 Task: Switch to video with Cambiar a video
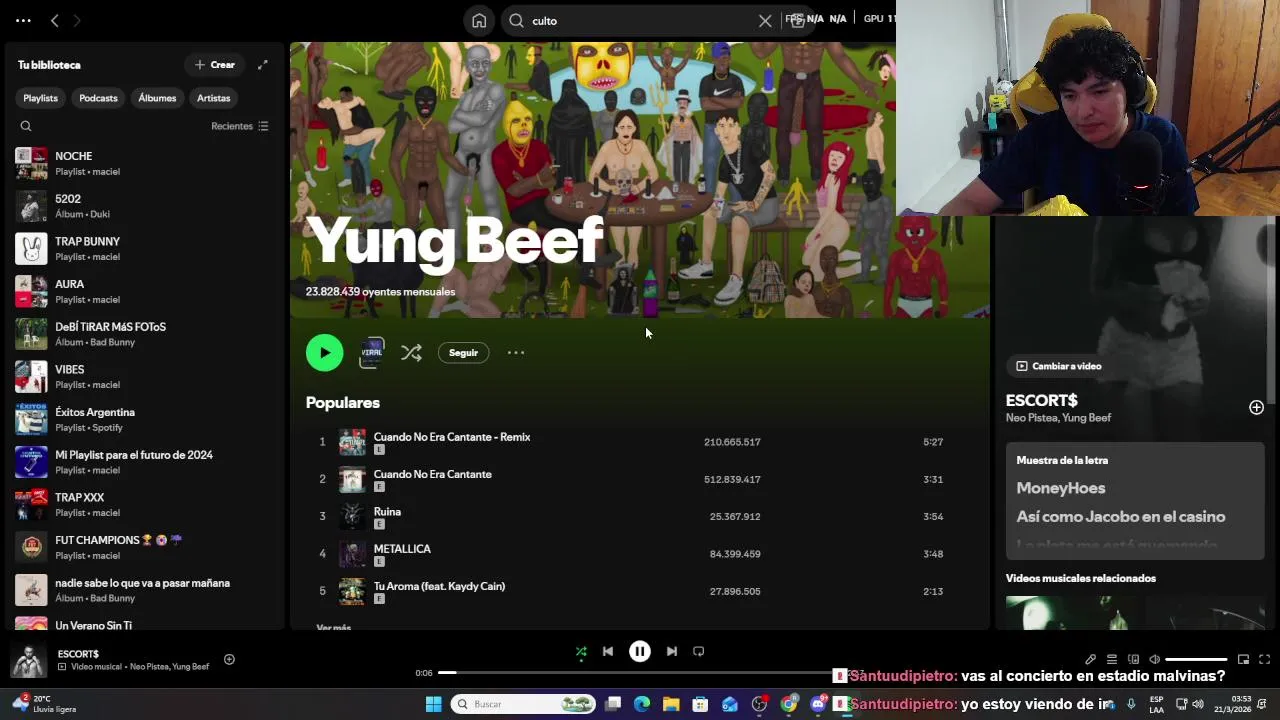tap(1058, 366)
